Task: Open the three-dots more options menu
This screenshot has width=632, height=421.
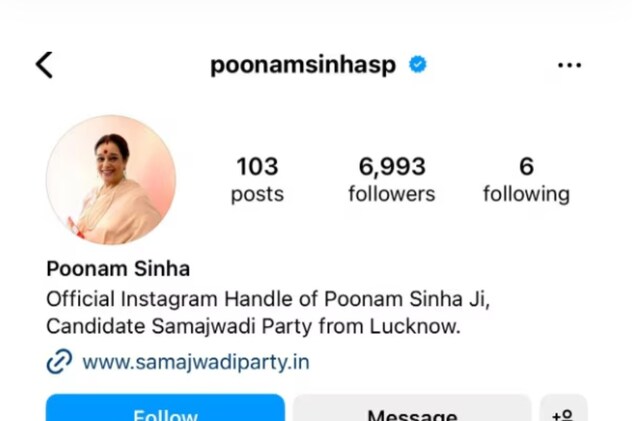Action: pyautogui.click(x=570, y=65)
